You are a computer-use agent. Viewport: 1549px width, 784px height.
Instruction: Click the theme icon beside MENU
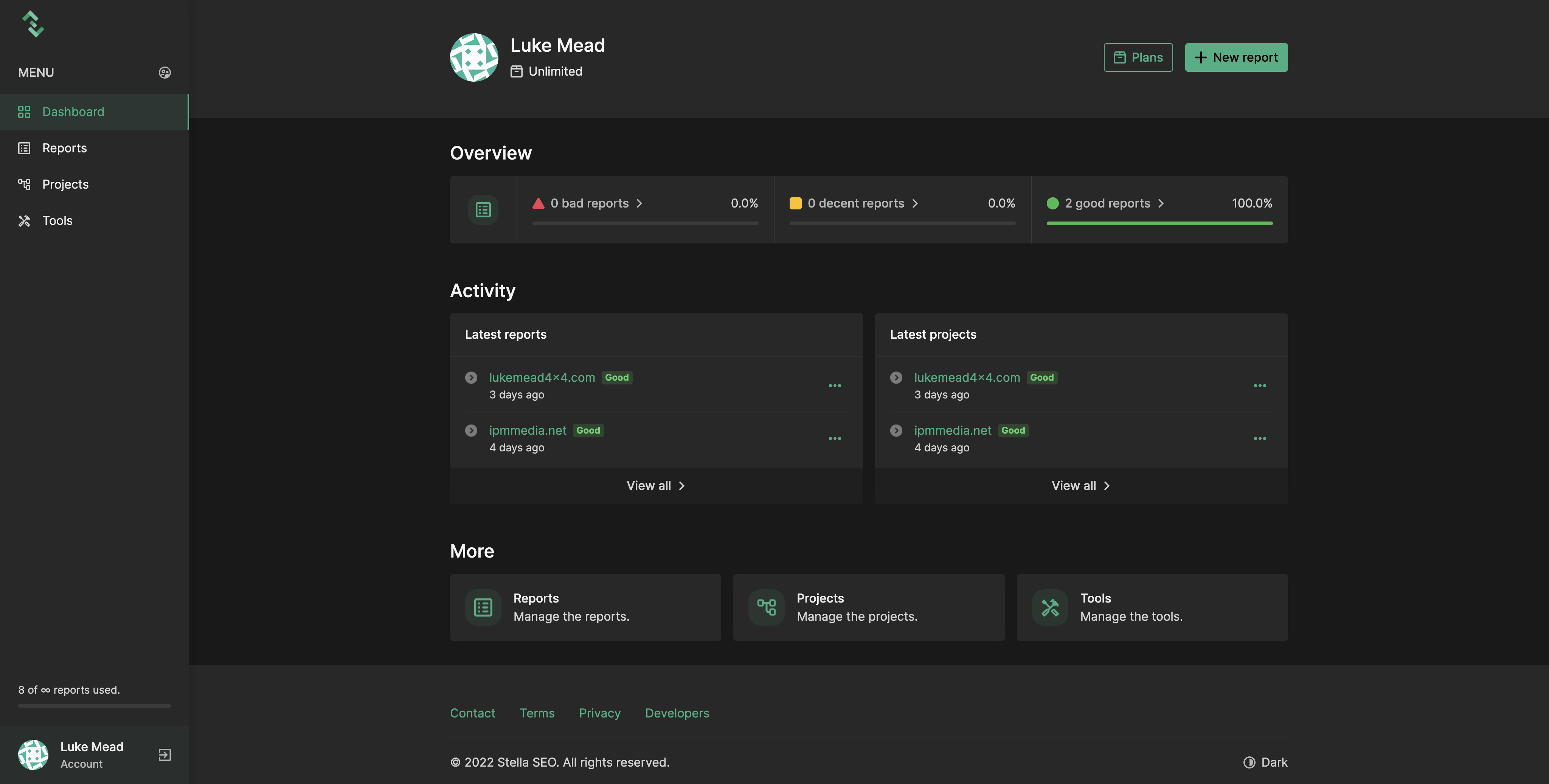pyautogui.click(x=165, y=73)
